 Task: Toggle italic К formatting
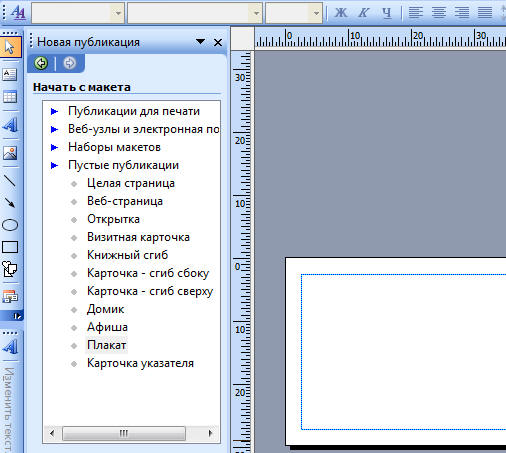pos(363,13)
